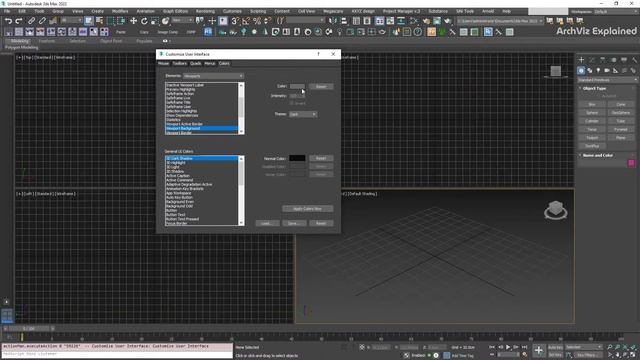Open the Rendering menu
The image size is (640, 360).
point(205,11)
